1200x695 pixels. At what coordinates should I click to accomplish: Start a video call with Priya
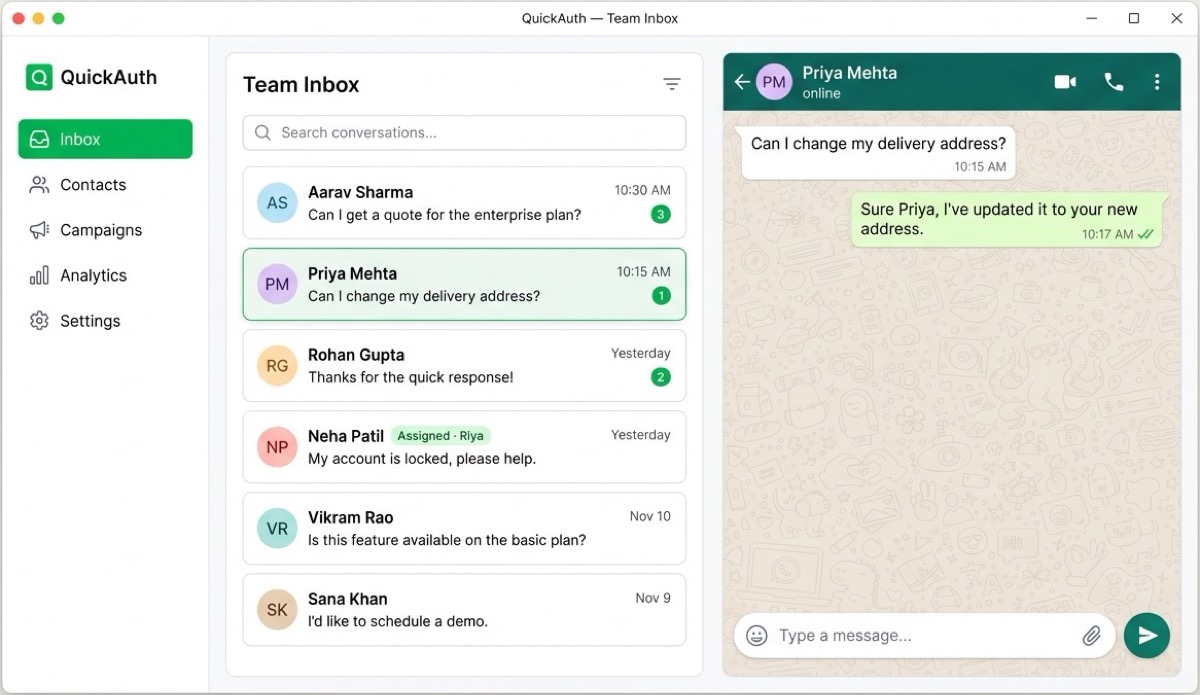1065,82
